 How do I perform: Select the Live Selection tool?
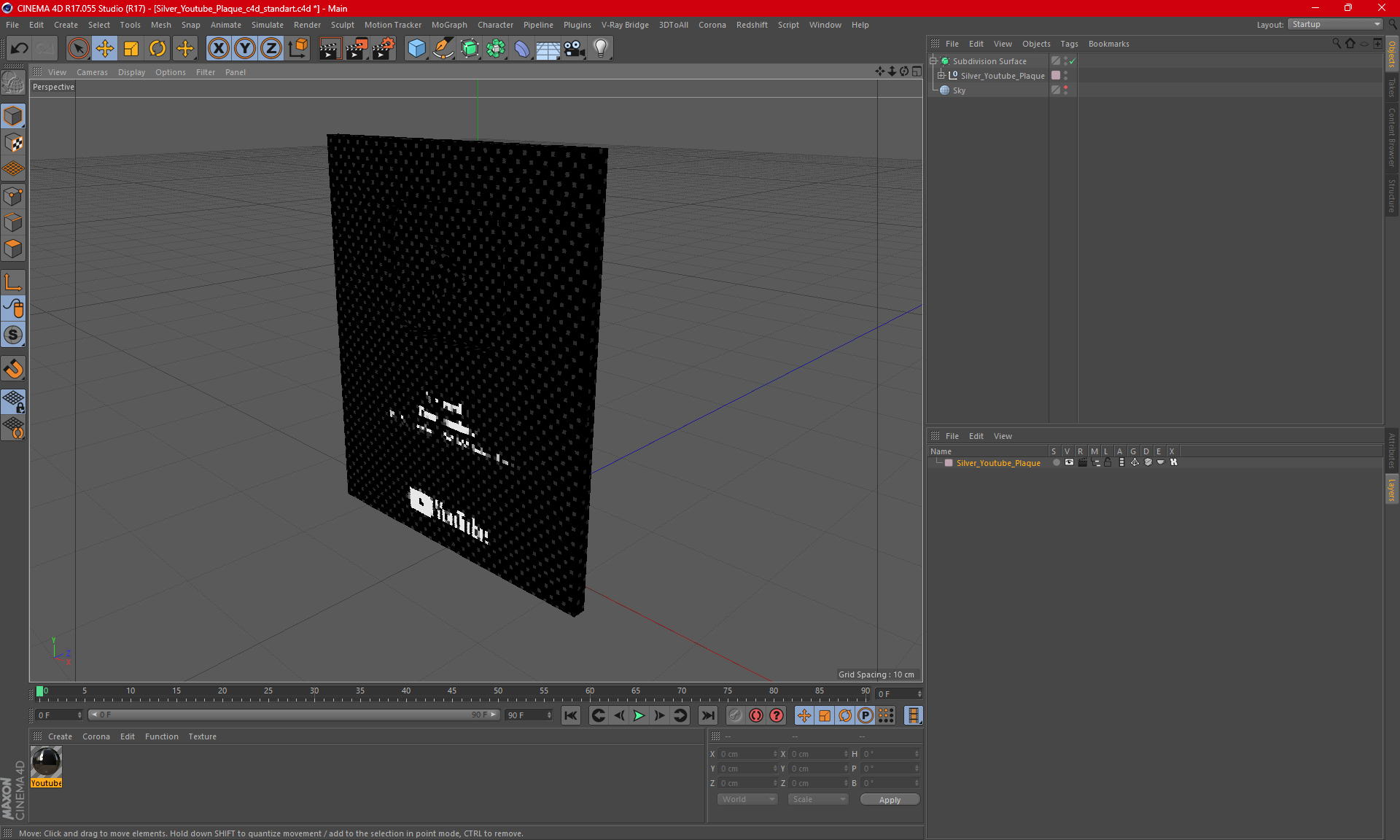click(x=78, y=48)
